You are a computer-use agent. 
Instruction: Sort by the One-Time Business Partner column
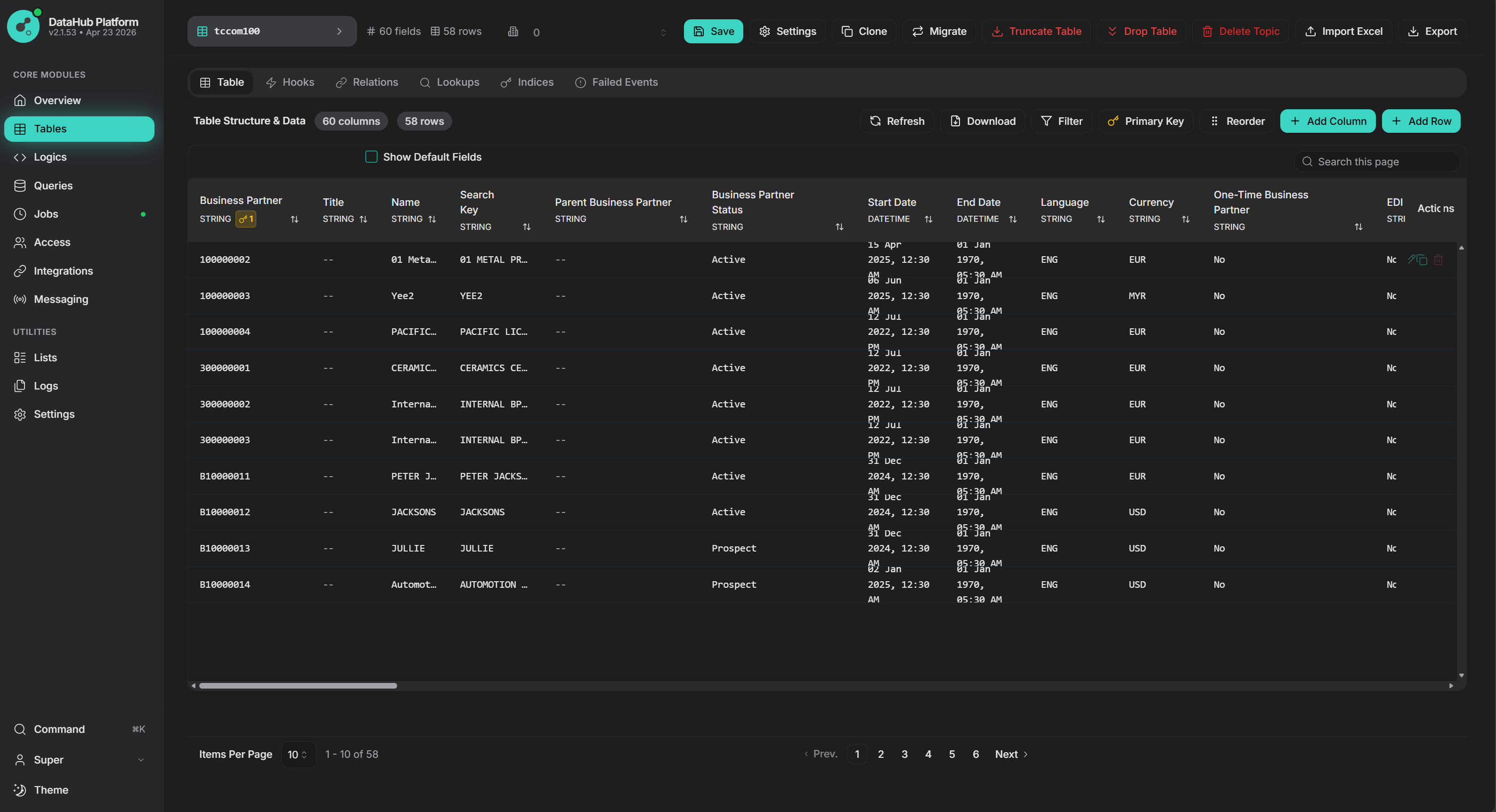(1359, 227)
